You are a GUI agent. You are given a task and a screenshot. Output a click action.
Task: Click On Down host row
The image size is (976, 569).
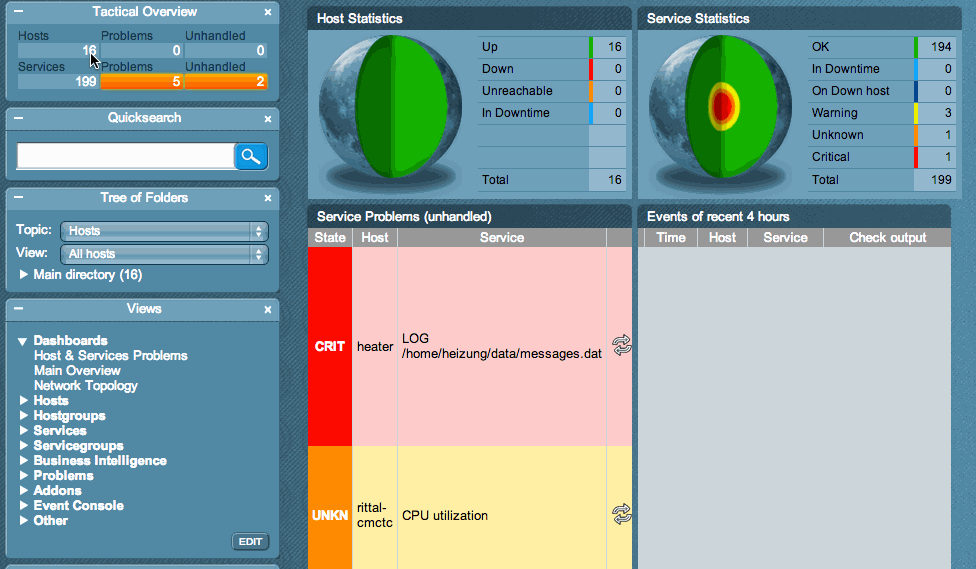882,91
